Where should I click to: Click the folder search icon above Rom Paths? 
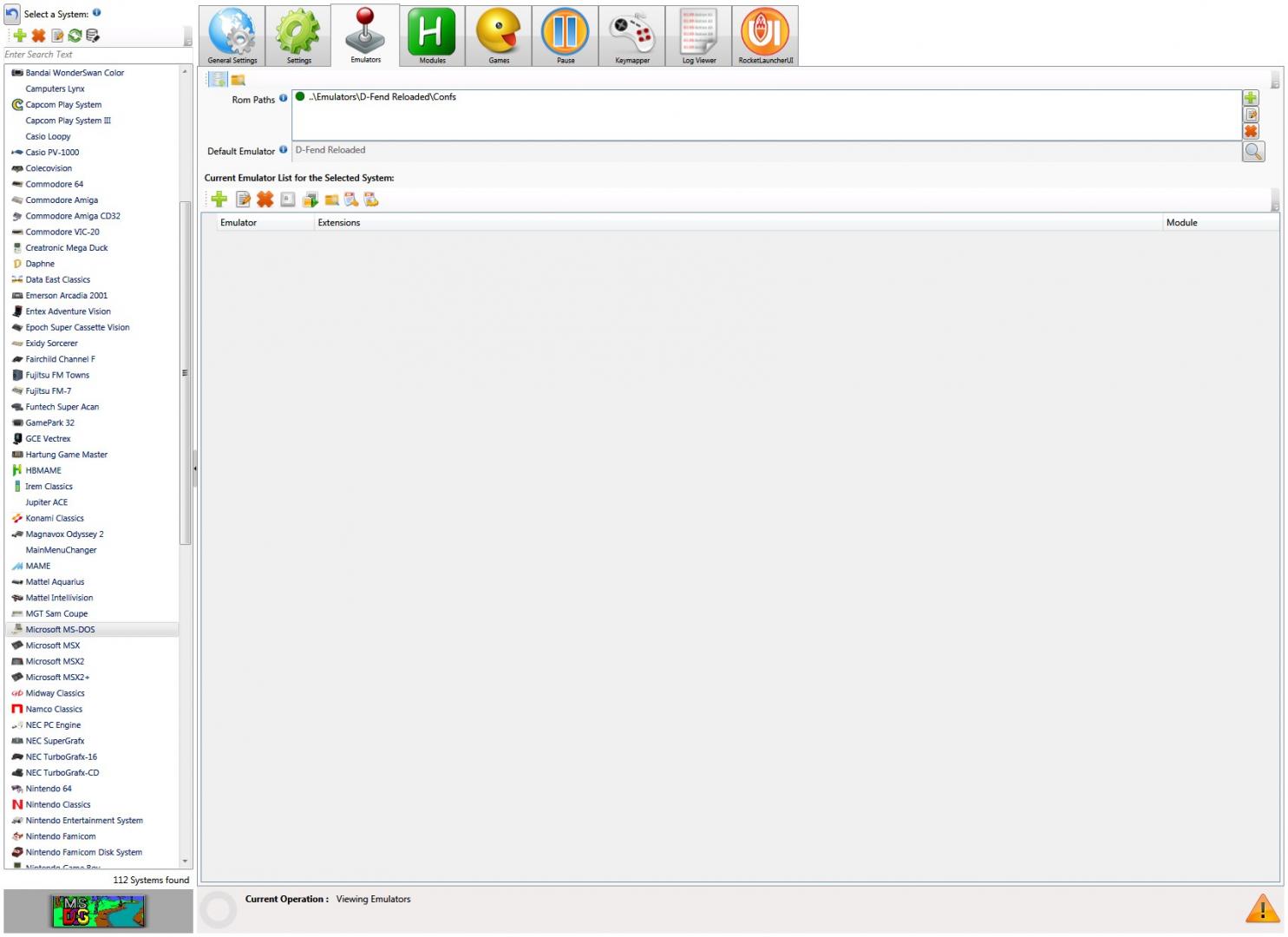[x=238, y=80]
